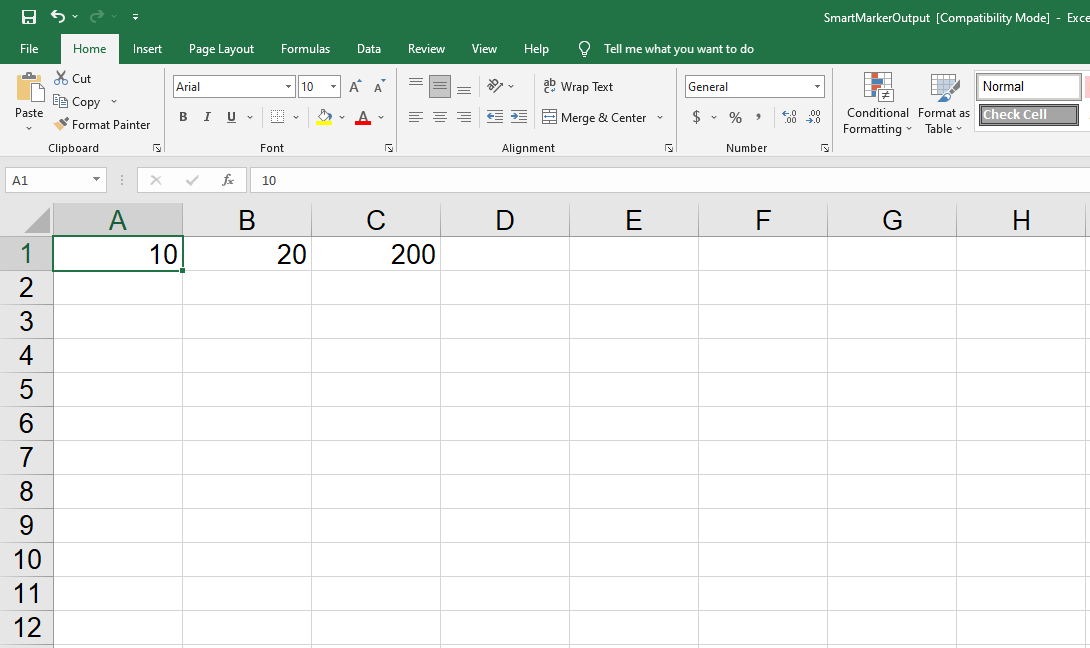Screen dimensions: 1090x648
Task: Select the Italic formatting icon
Action: click(207, 117)
